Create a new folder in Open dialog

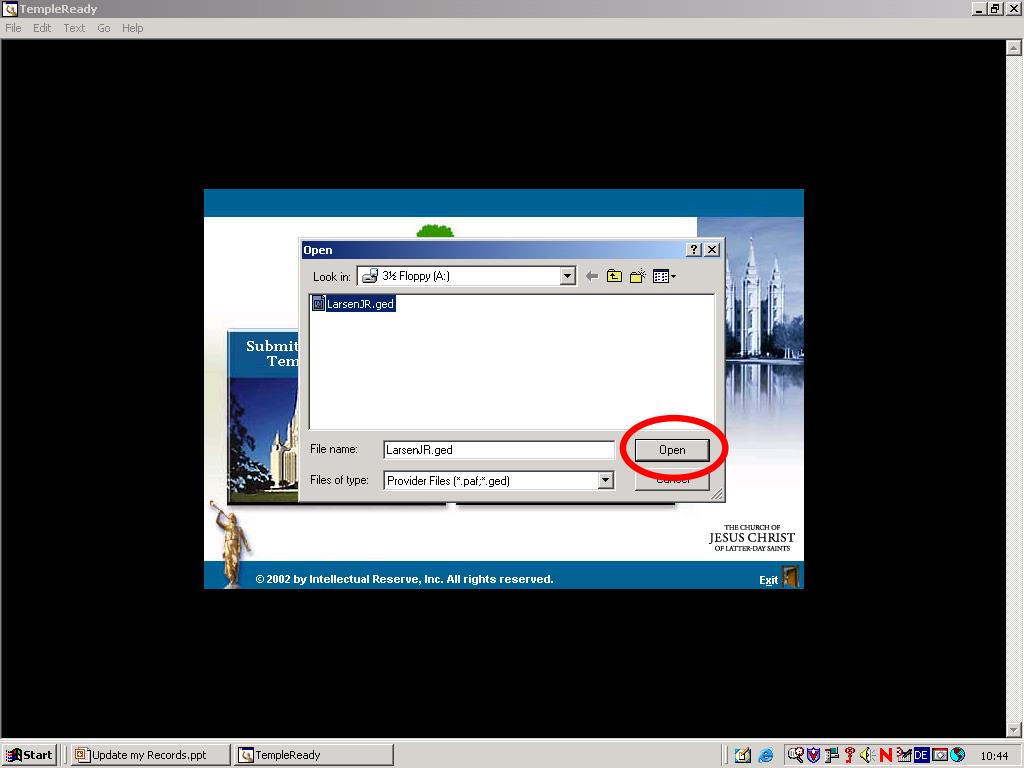(x=637, y=276)
